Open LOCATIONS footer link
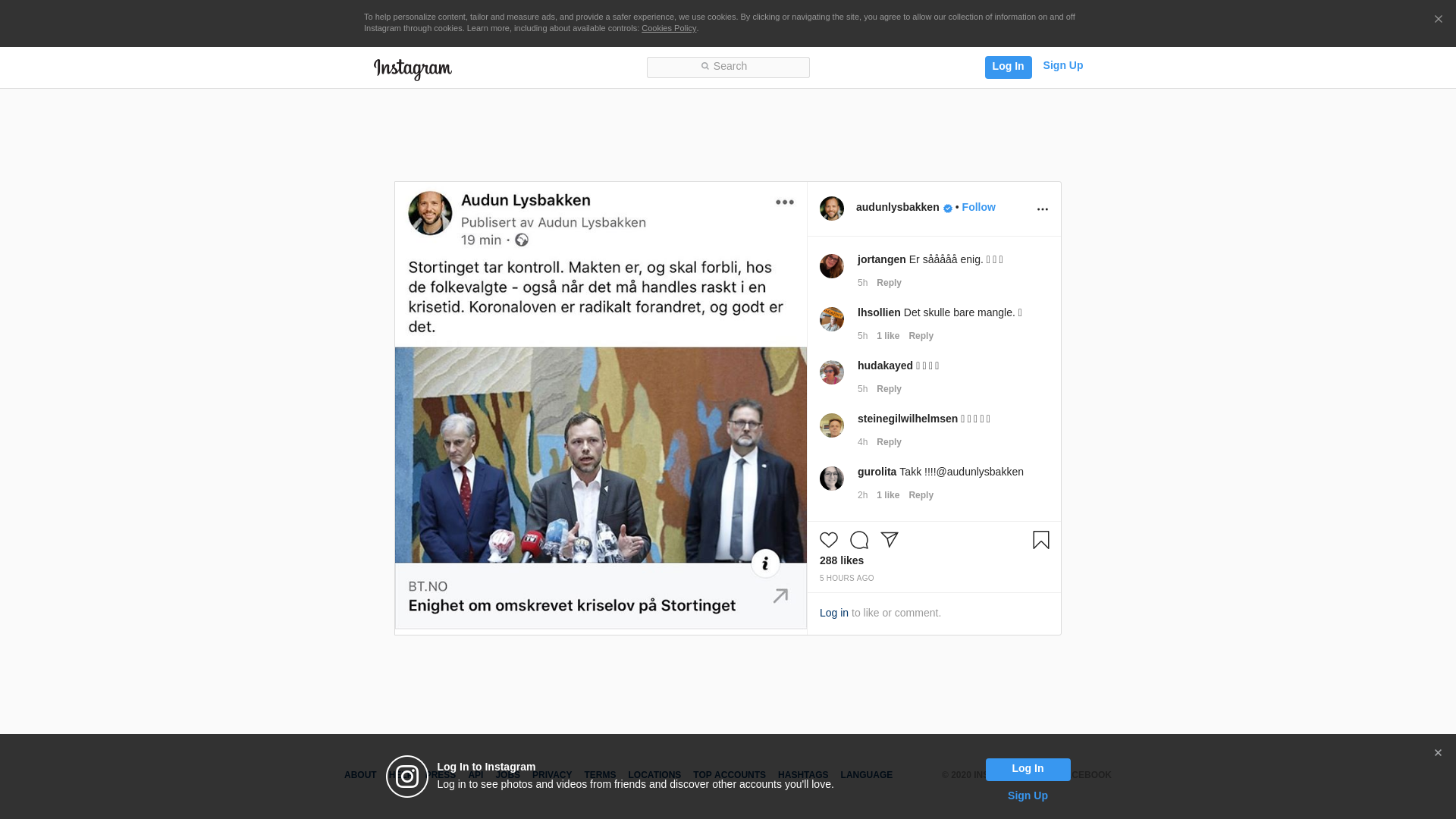This screenshot has height=819, width=1456. click(x=654, y=776)
